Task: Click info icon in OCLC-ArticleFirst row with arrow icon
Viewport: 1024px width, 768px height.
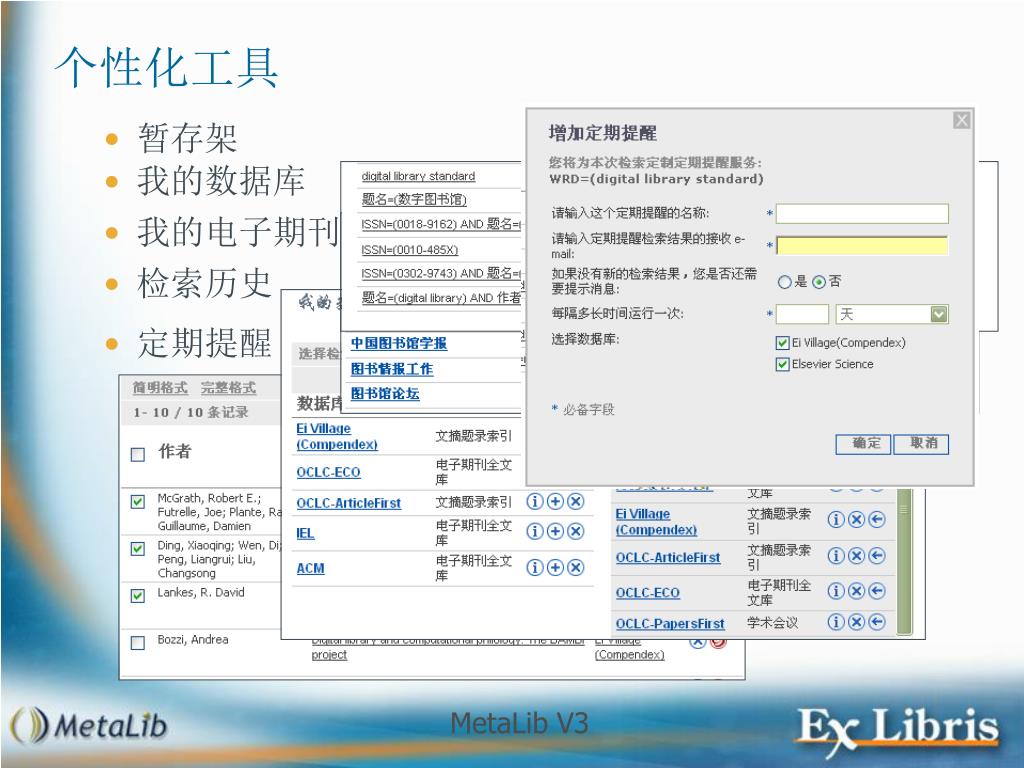Action: click(835, 556)
